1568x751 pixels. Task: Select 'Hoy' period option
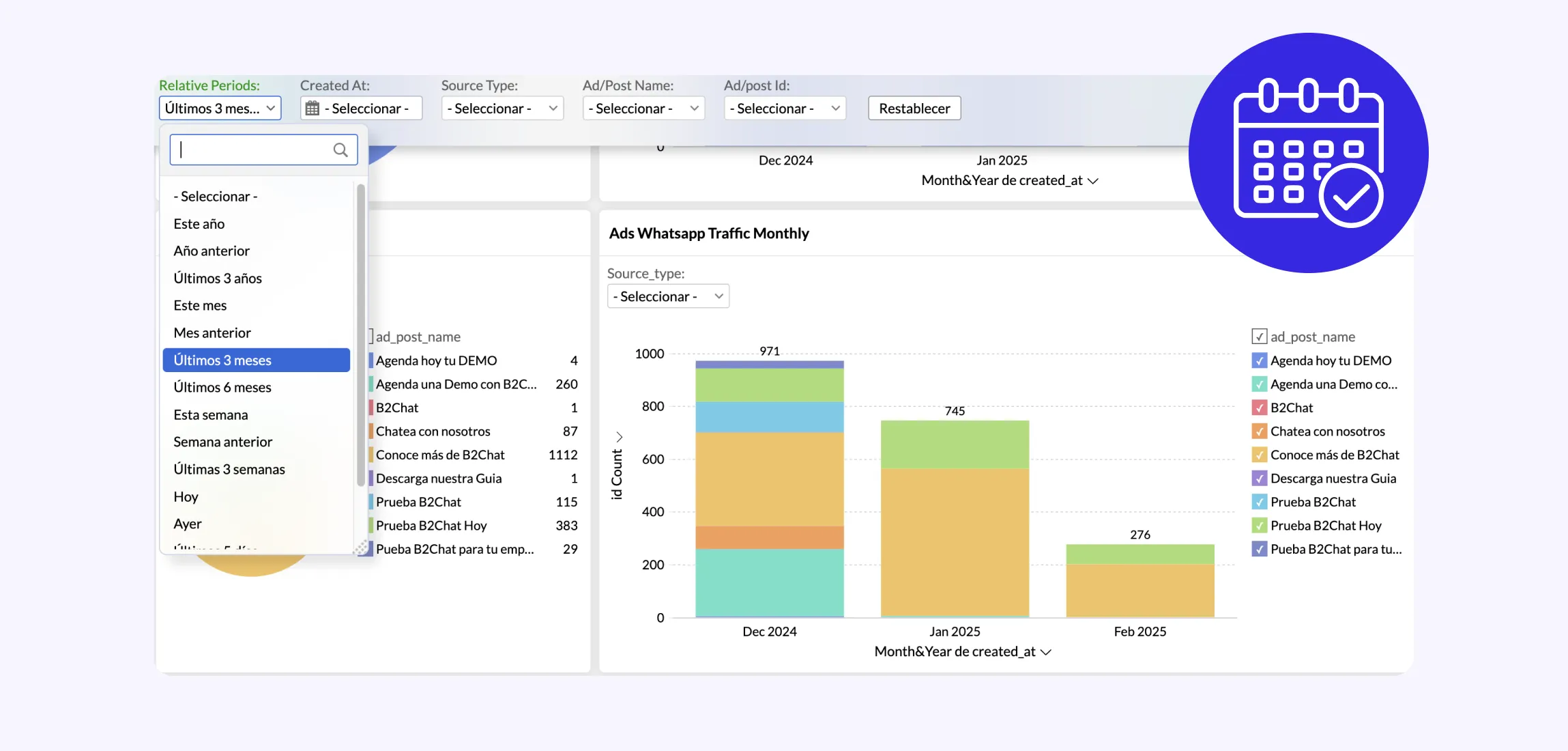coord(257,497)
